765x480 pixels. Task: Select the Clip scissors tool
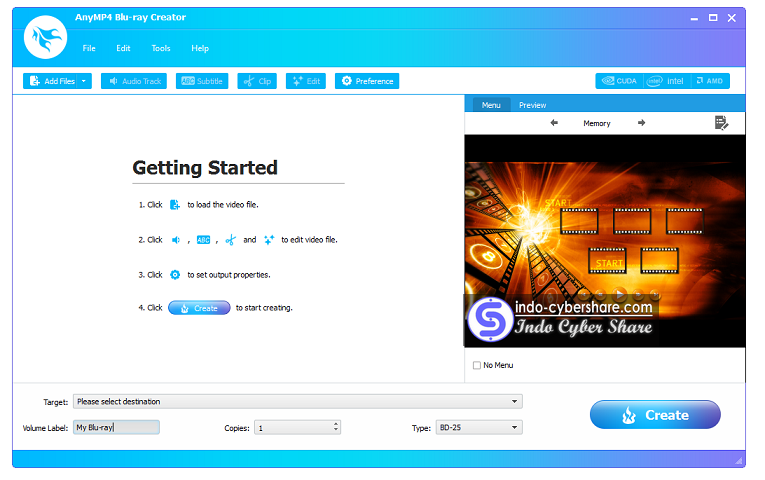(x=257, y=81)
